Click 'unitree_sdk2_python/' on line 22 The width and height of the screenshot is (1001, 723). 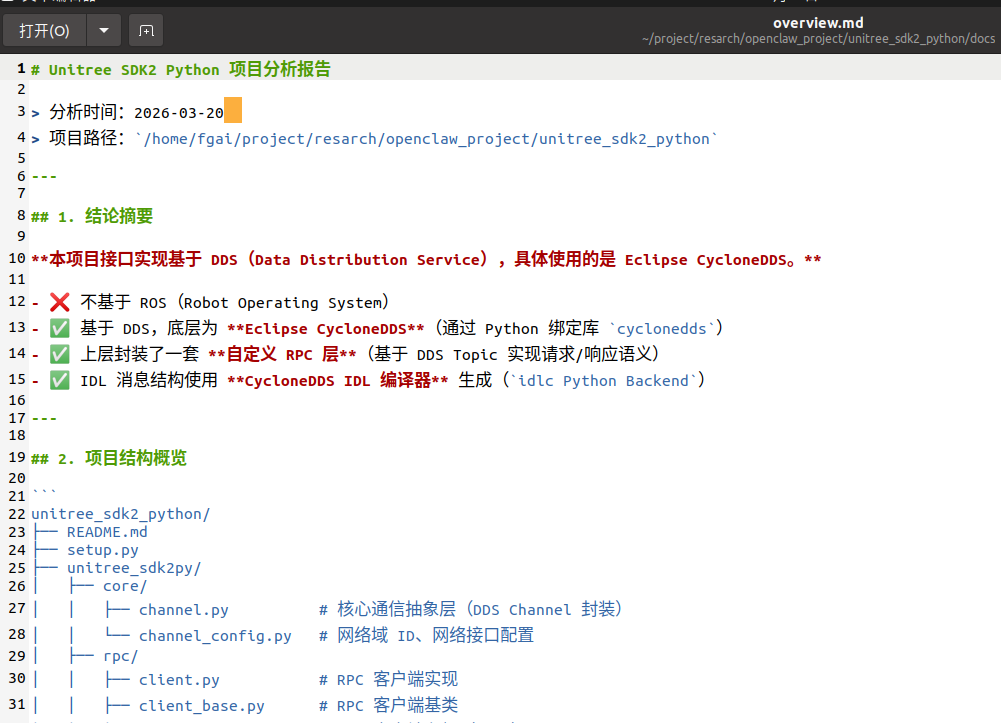point(121,514)
